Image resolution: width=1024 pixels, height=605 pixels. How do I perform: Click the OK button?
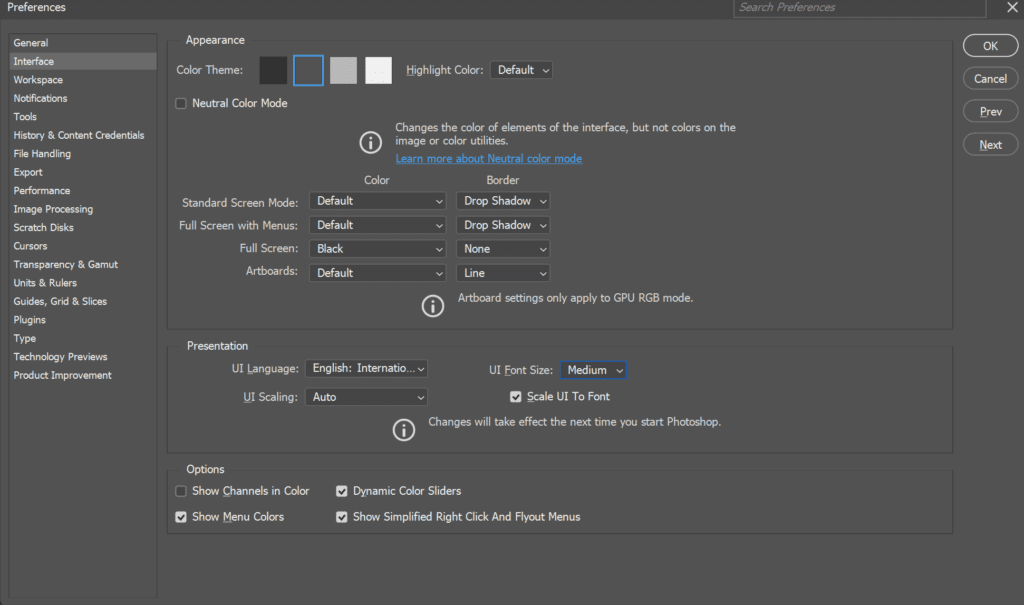[x=990, y=46]
